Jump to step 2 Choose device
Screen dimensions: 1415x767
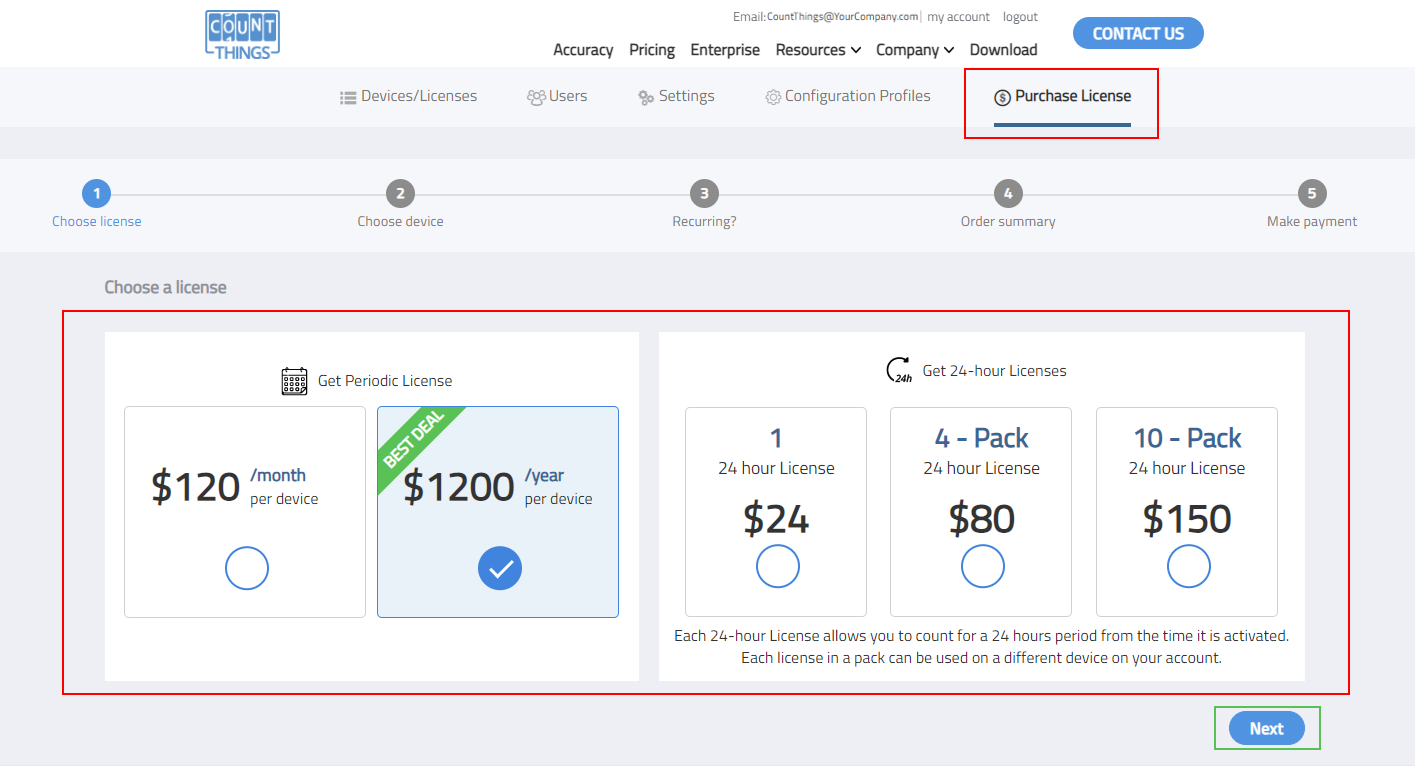pyautogui.click(x=400, y=194)
